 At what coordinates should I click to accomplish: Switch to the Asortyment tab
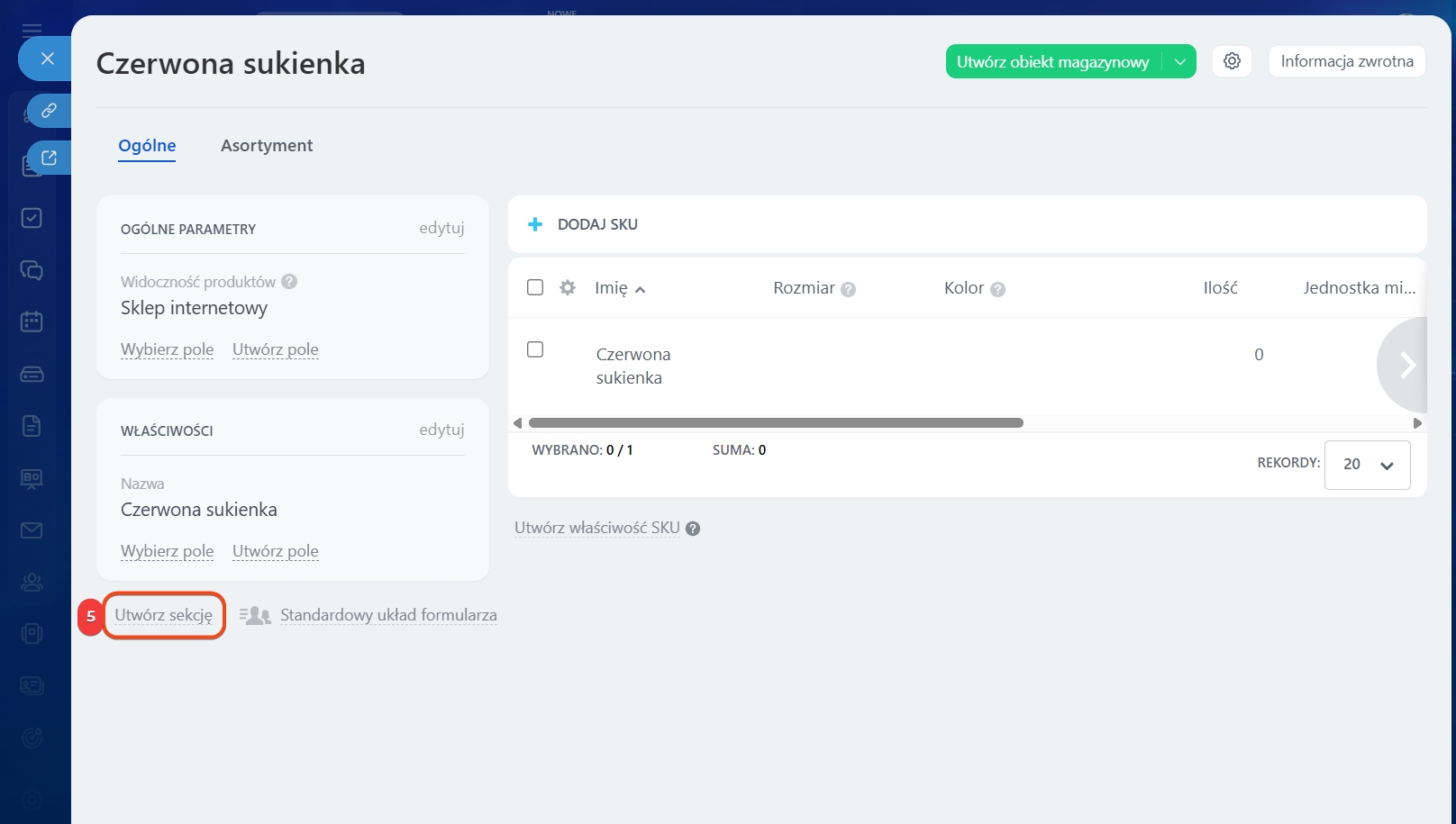pos(267,146)
